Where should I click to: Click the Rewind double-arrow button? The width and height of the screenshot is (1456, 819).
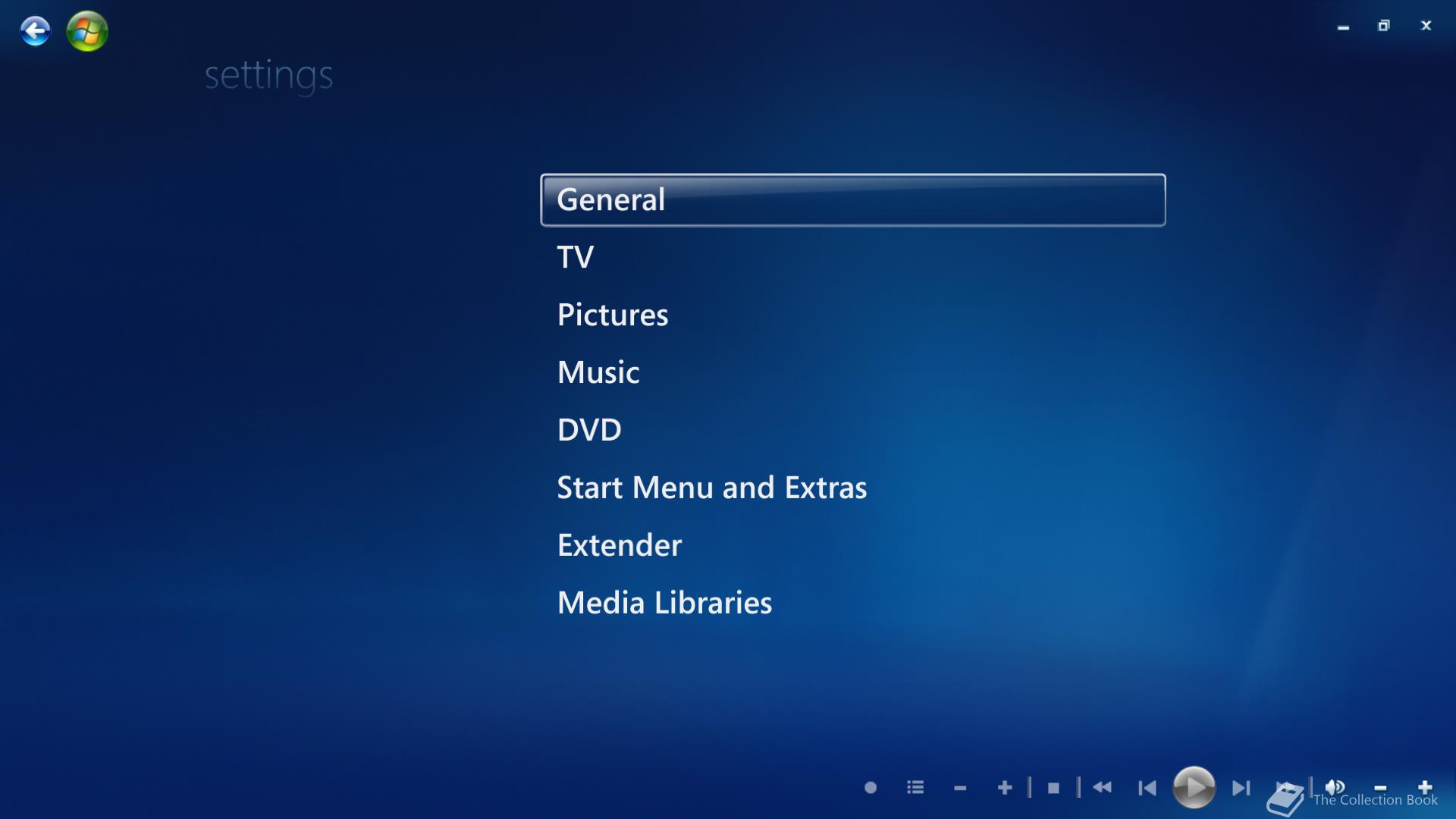[x=1102, y=788]
